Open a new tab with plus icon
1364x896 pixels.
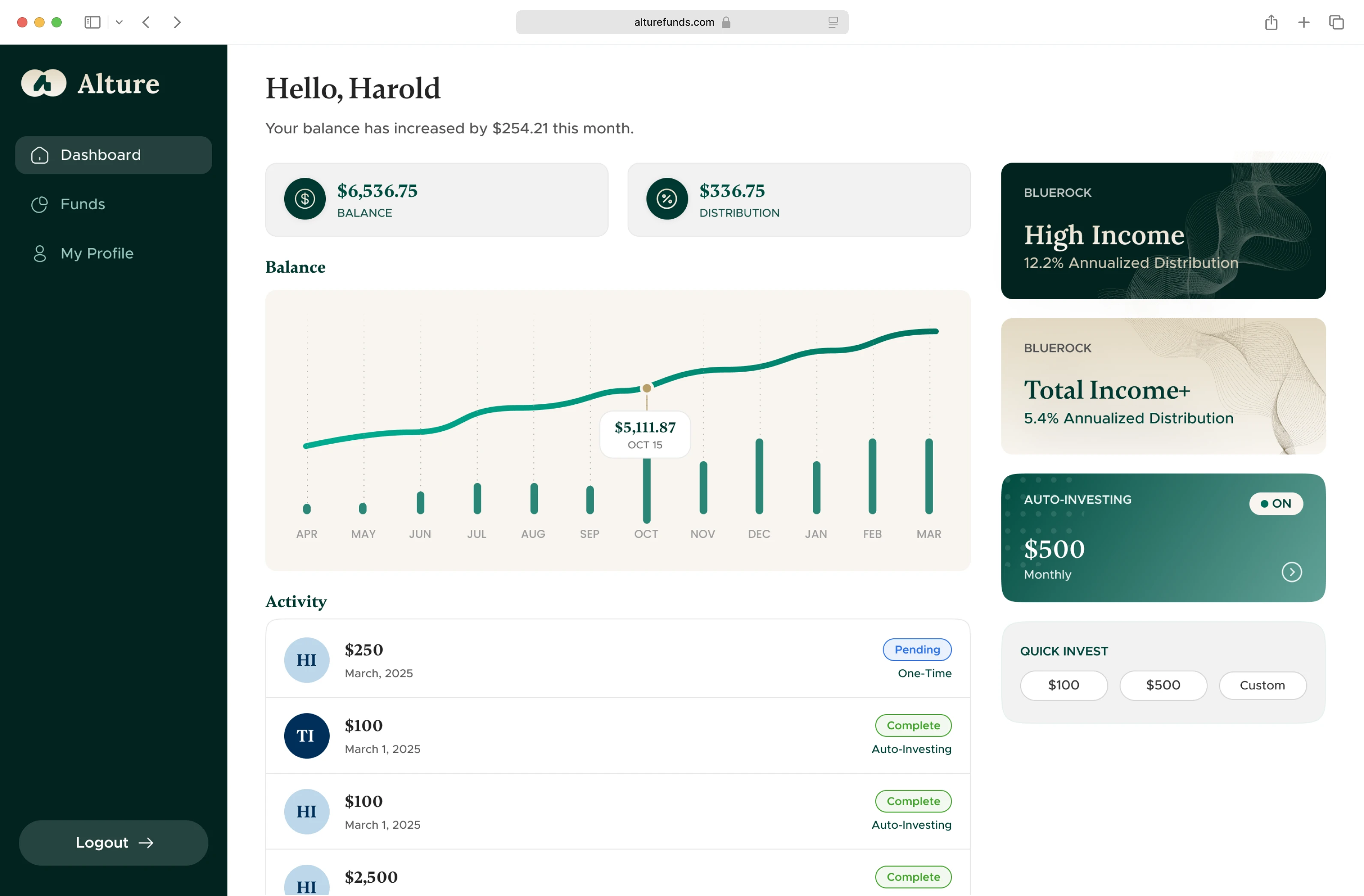(x=1303, y=22)
